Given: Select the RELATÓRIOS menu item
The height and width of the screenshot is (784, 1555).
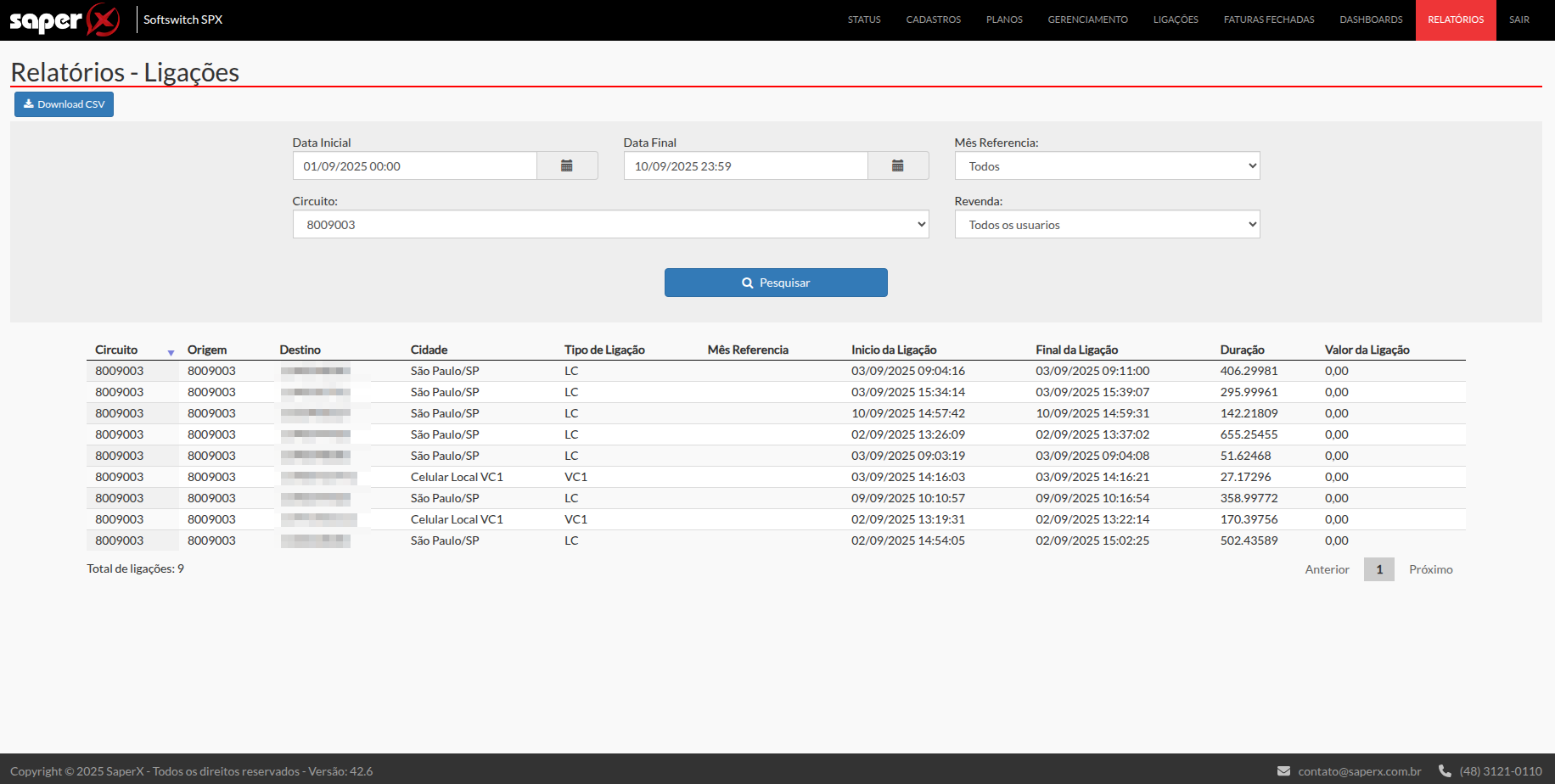Looking at the screenshot, I should (x=1456, y=20).
